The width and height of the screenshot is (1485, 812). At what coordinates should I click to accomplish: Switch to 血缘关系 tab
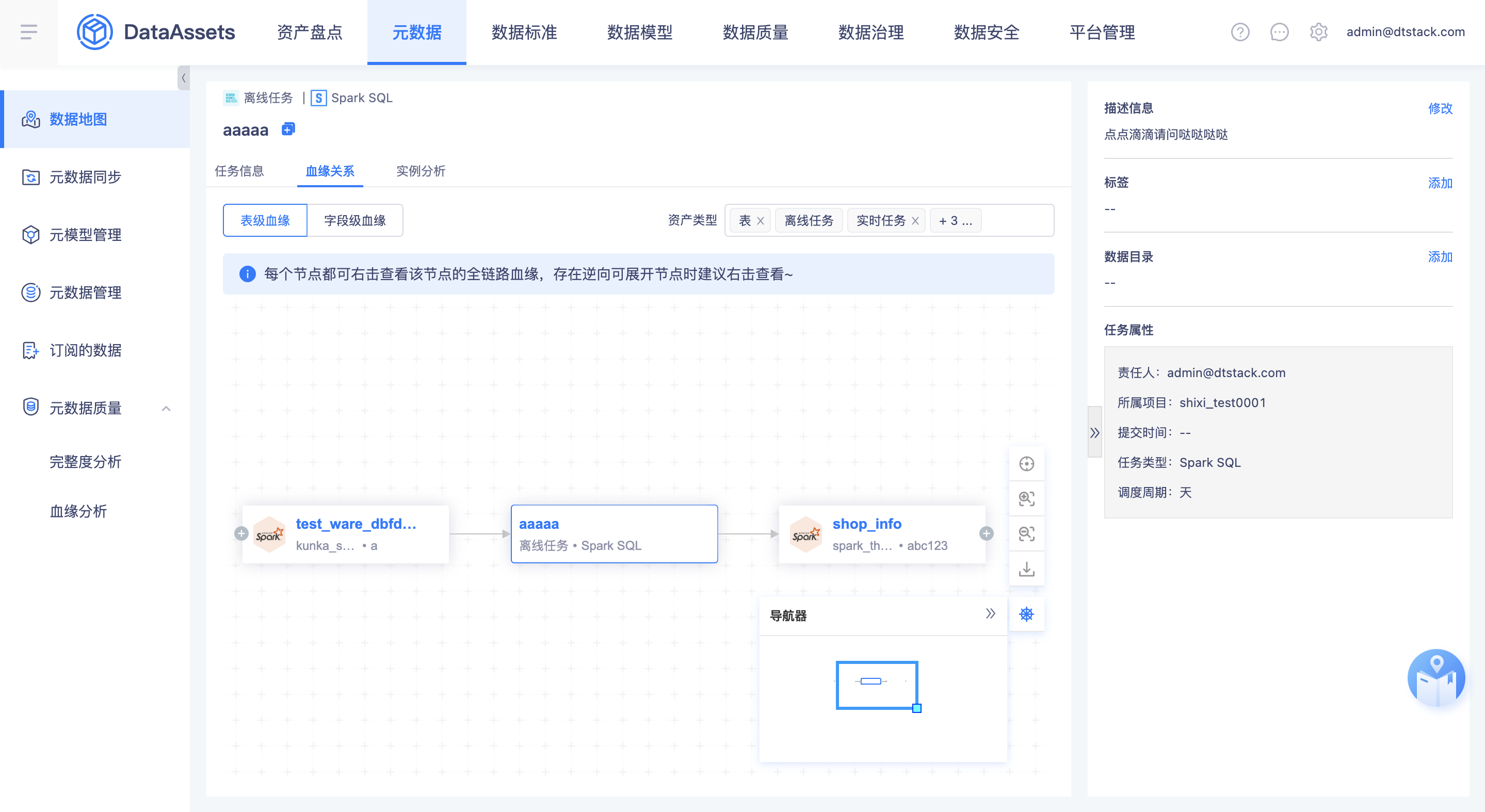point(330,171)
